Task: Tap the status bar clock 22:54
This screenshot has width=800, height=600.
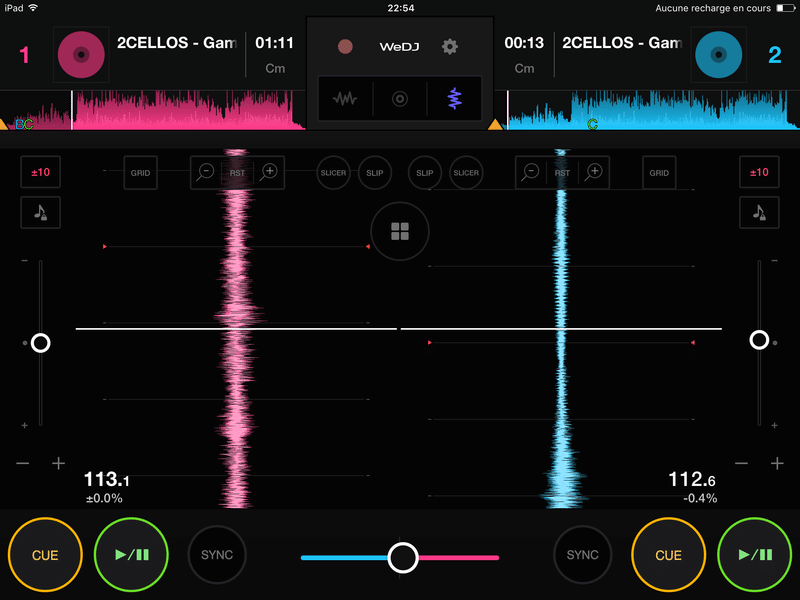Action: [401, 8]
